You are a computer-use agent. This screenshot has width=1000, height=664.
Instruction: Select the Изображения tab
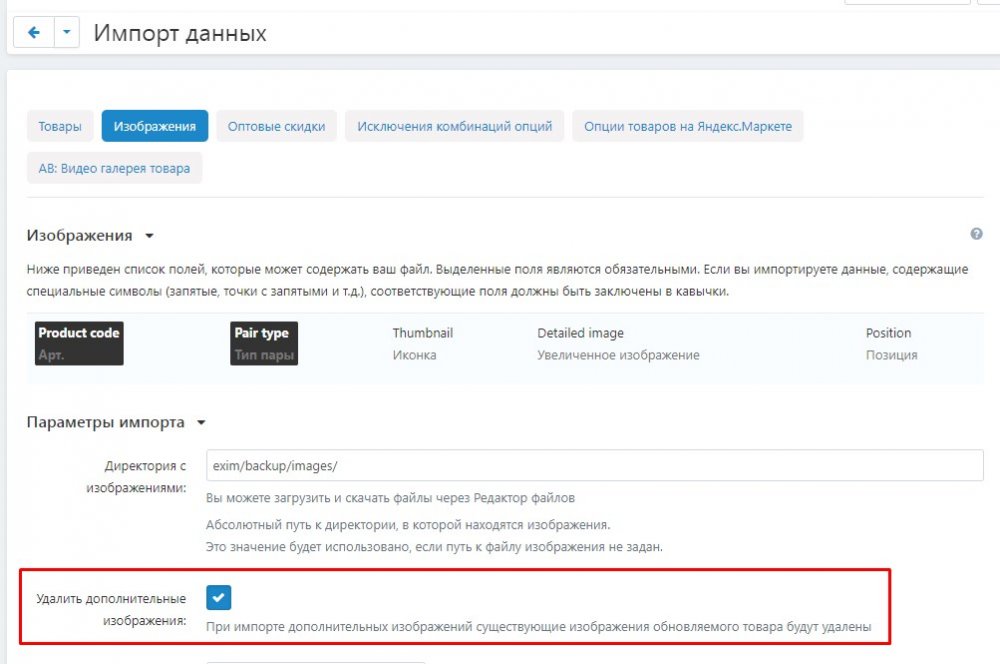pos(154,127)
